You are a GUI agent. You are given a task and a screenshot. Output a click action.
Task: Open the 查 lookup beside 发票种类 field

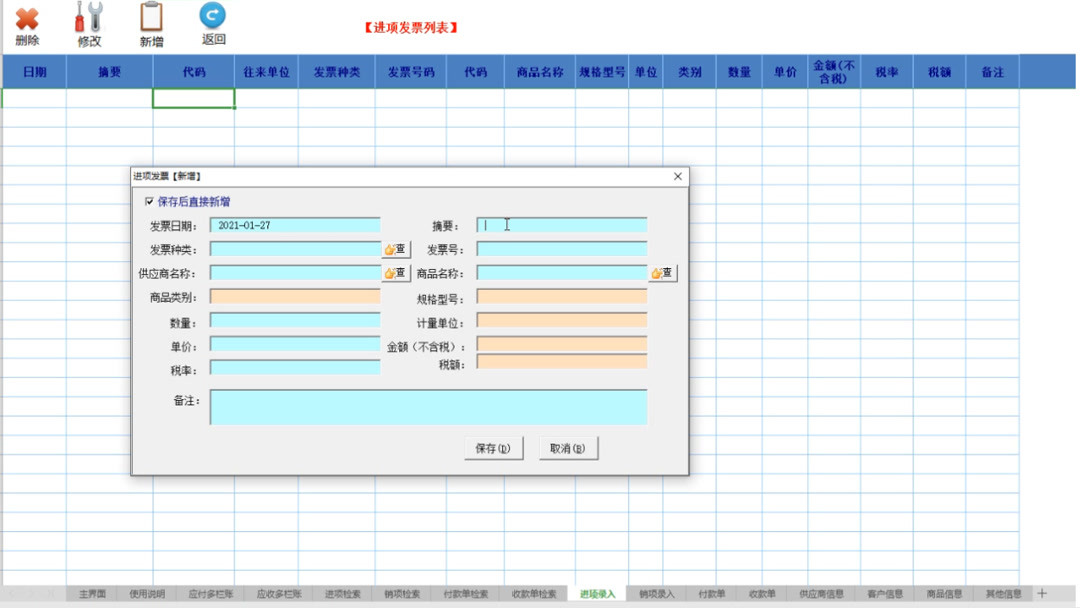pos(395,249)
